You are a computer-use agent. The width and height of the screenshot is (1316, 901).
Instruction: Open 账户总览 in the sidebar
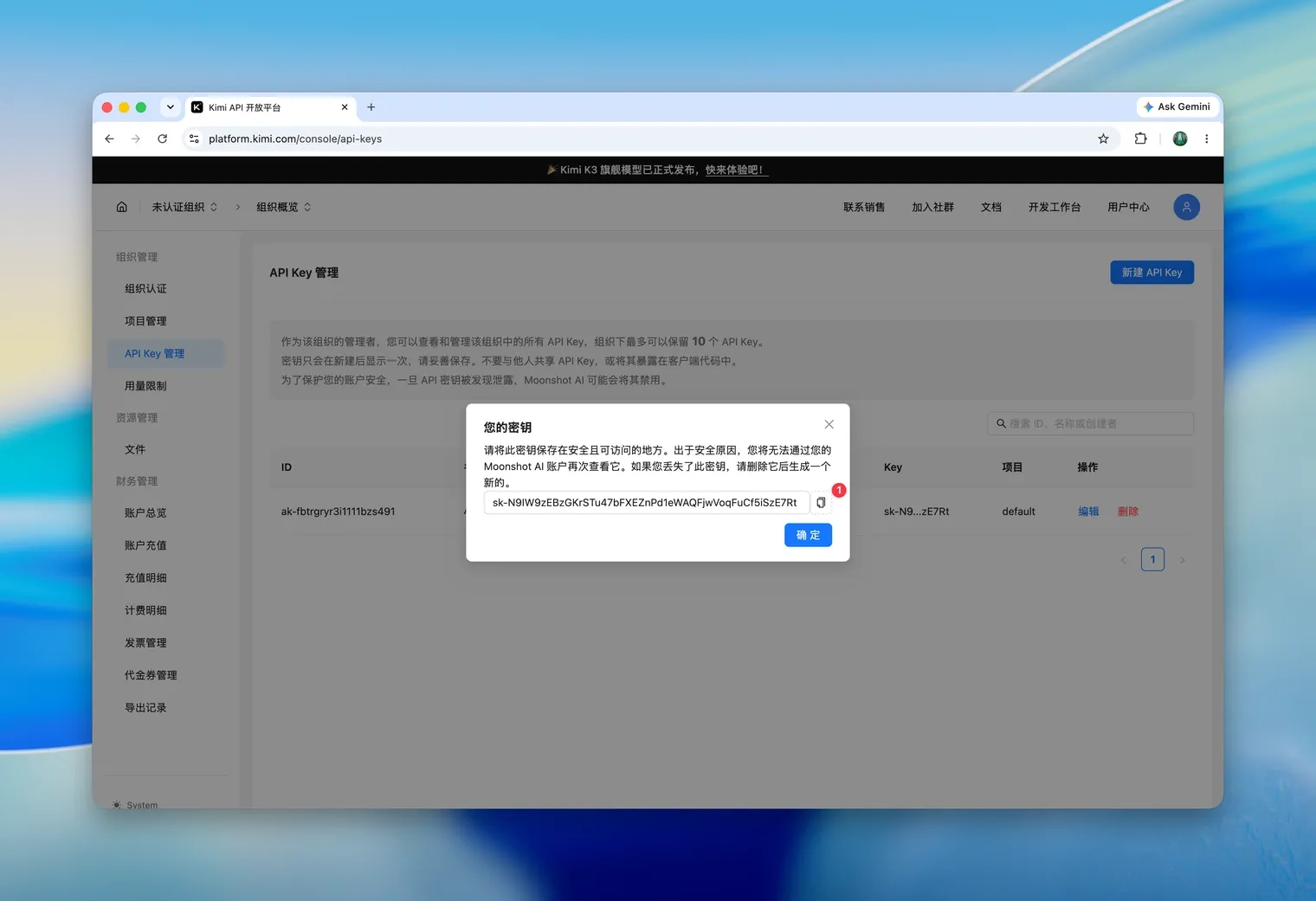[x=165, y=512]
